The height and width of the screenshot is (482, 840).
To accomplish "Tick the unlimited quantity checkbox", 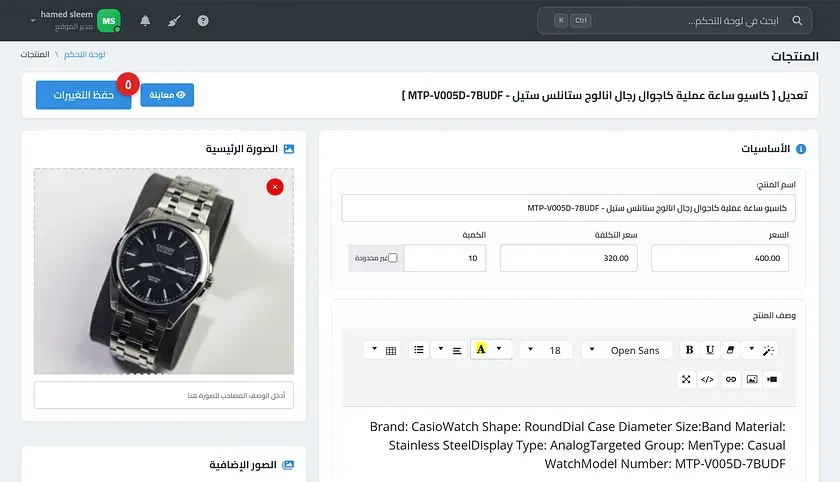I will tap(393, 258).
